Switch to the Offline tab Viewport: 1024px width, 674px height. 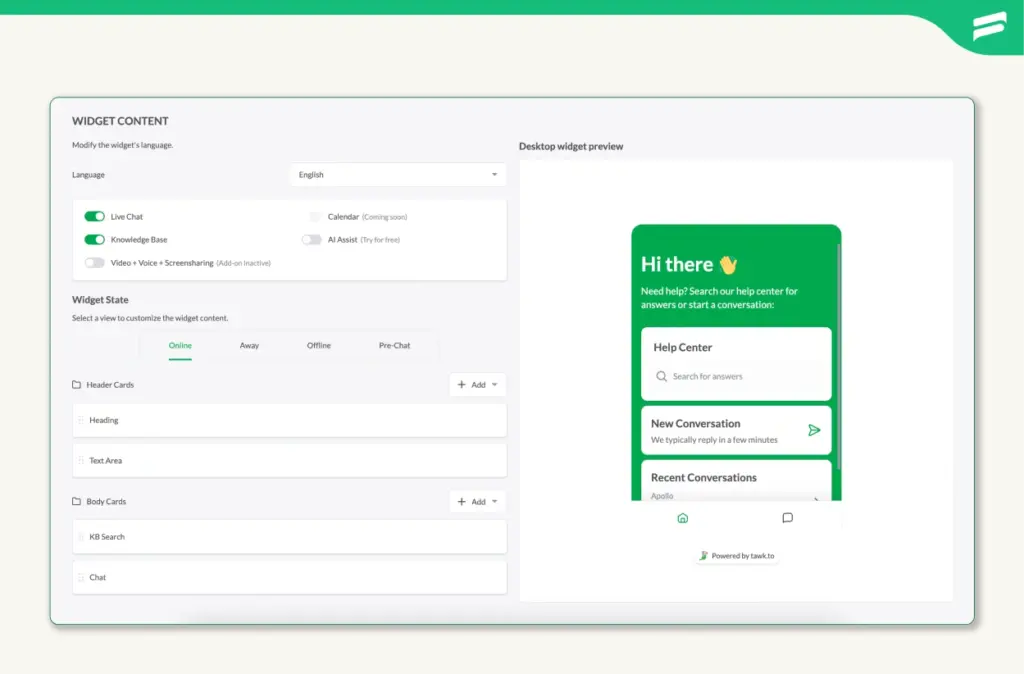(319, 345)
